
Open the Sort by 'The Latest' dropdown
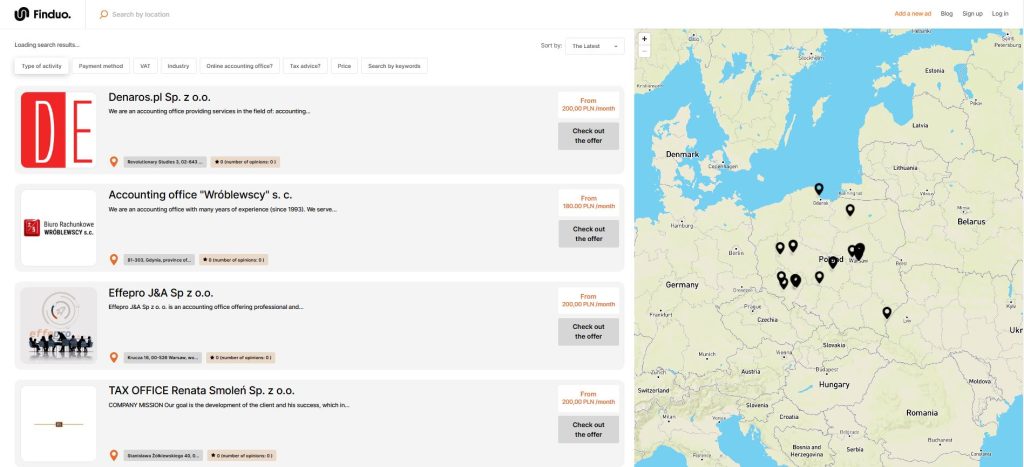click(595, 46)
